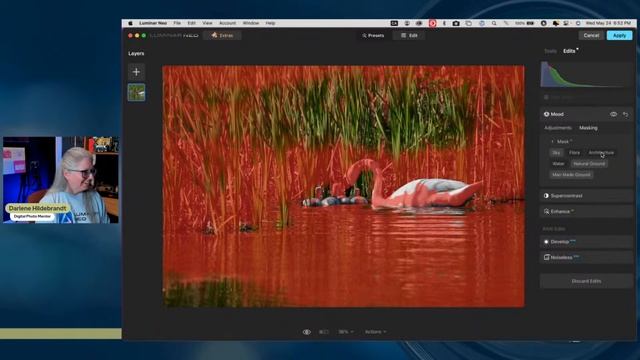Image resolution: width=640 pixels, height=360 pixels.
Task: Open the Luminar Neo app menu
Action: 153,23
